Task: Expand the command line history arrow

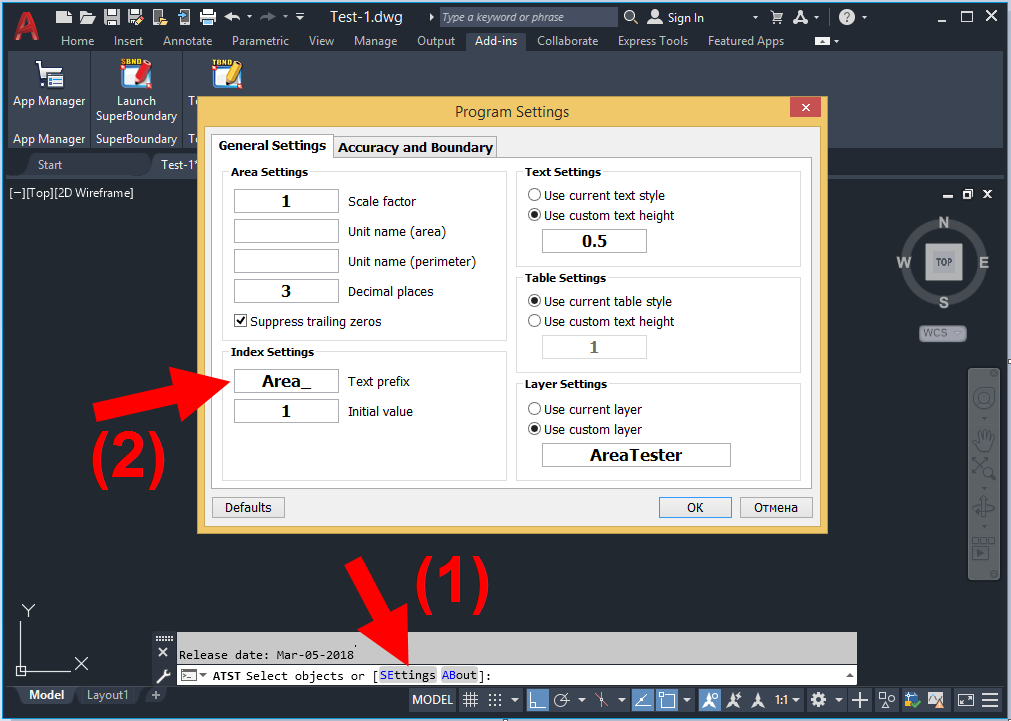Action: click(x=850, y=675)
